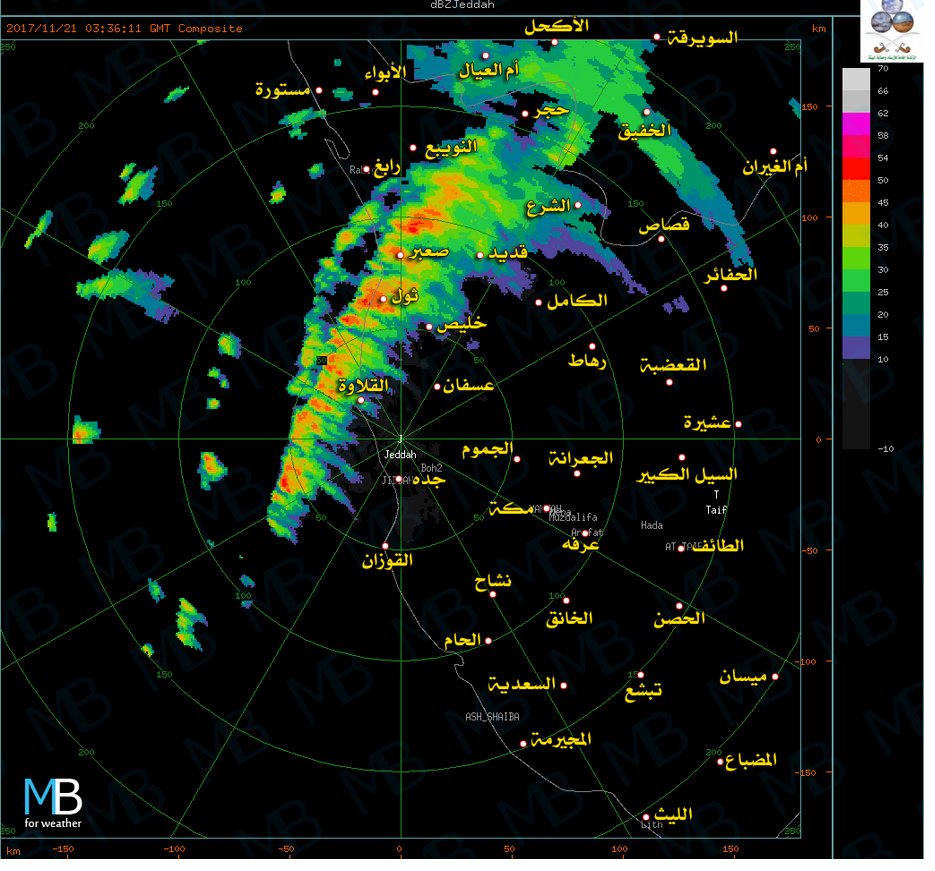Select the red band of the dBZ scale
Image resolution: width=935 pixels, height=871 pixels.
(x=856, y=169)
